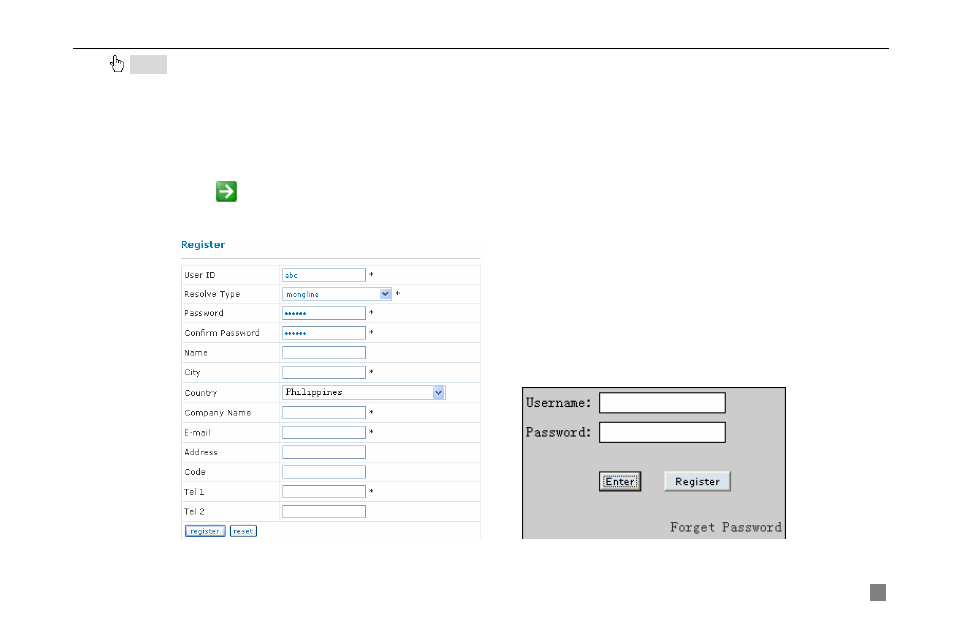Screen dimensions: 954x637
Task: Click the small register button under the form
Action: point(205,531)
